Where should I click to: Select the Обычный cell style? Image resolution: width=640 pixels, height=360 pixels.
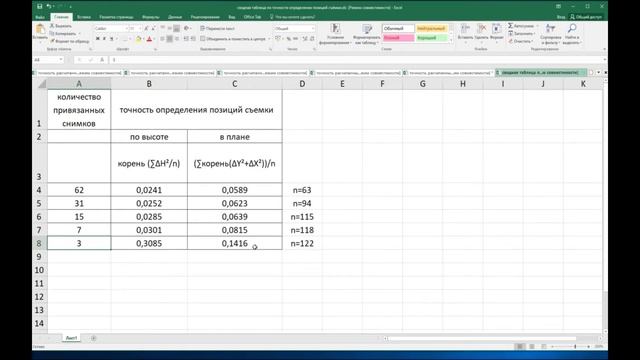click(x=398, y=29)
